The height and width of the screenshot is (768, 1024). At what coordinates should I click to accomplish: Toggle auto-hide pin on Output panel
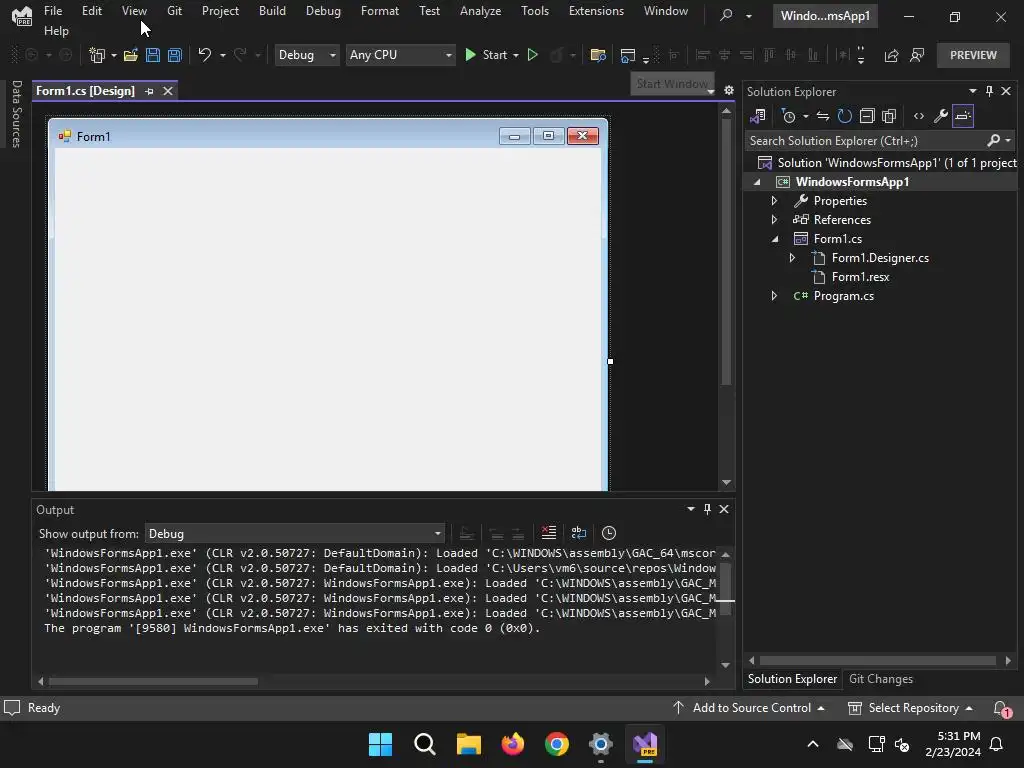point(707,509)
